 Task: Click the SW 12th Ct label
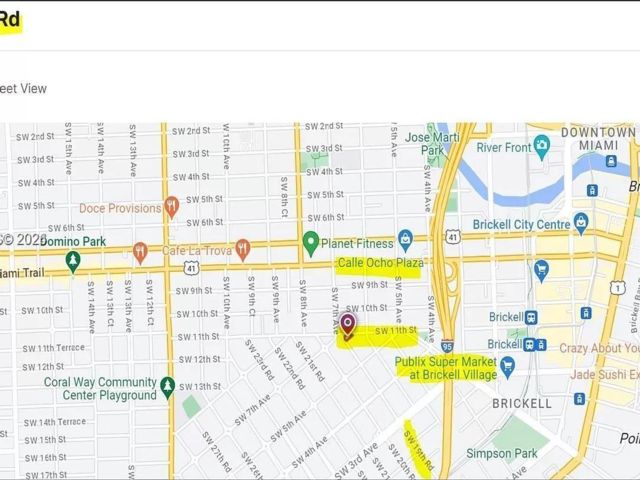149,302
